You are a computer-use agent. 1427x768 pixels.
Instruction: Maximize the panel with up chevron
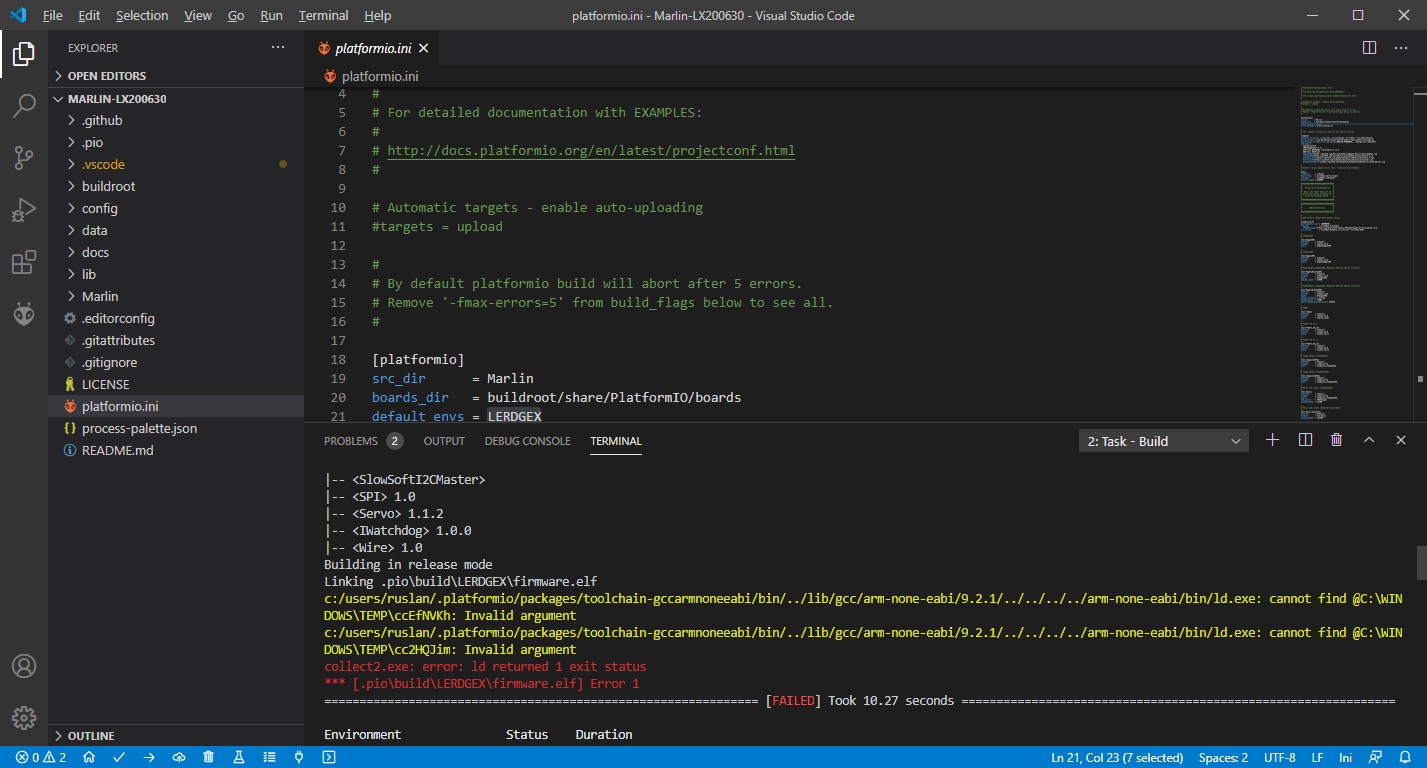pyautogui.click(x=1369, y=440)
